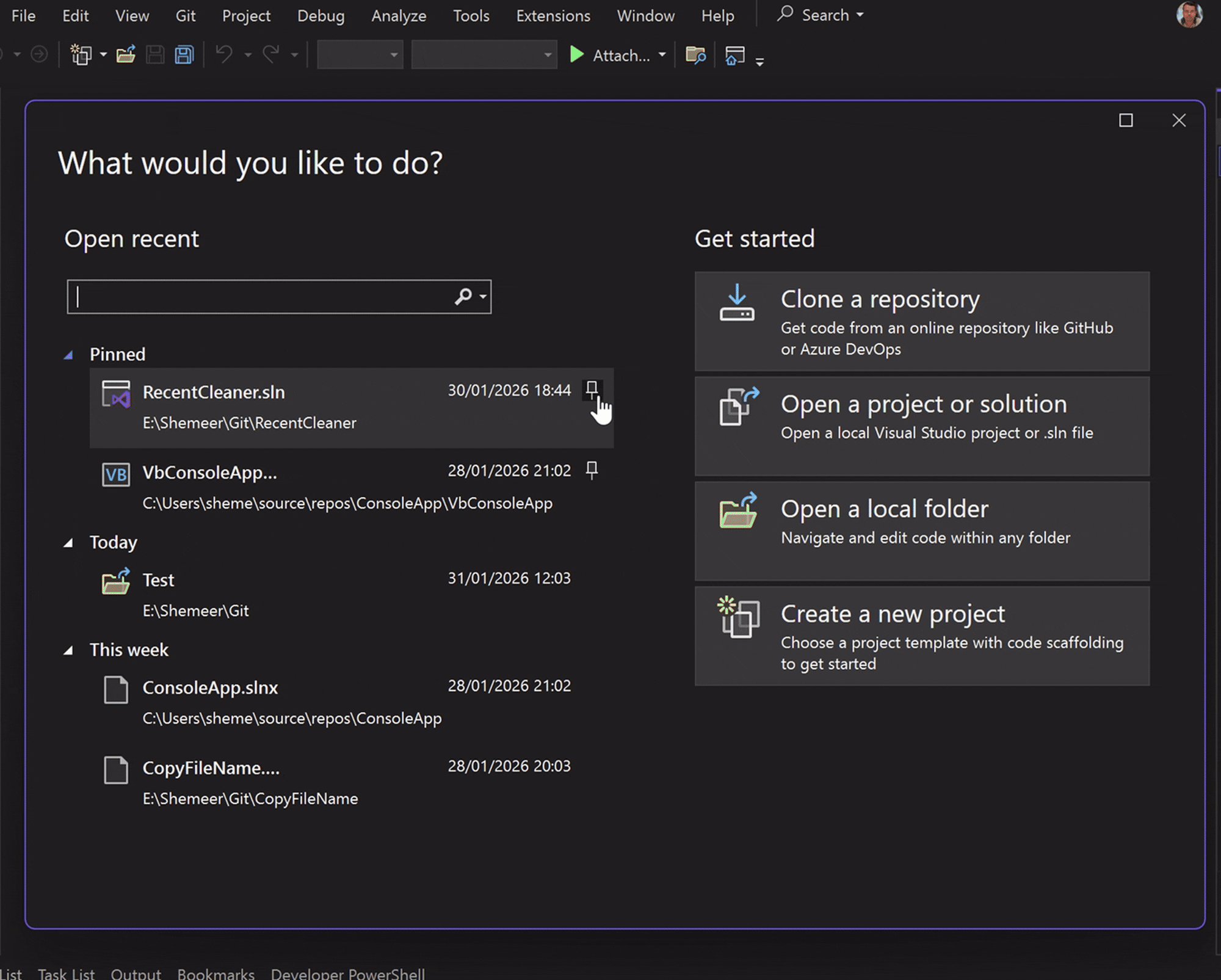This screenshot has height=980, width=1221.
Task: Click the green Attach play icon
Action: (576, 55)
